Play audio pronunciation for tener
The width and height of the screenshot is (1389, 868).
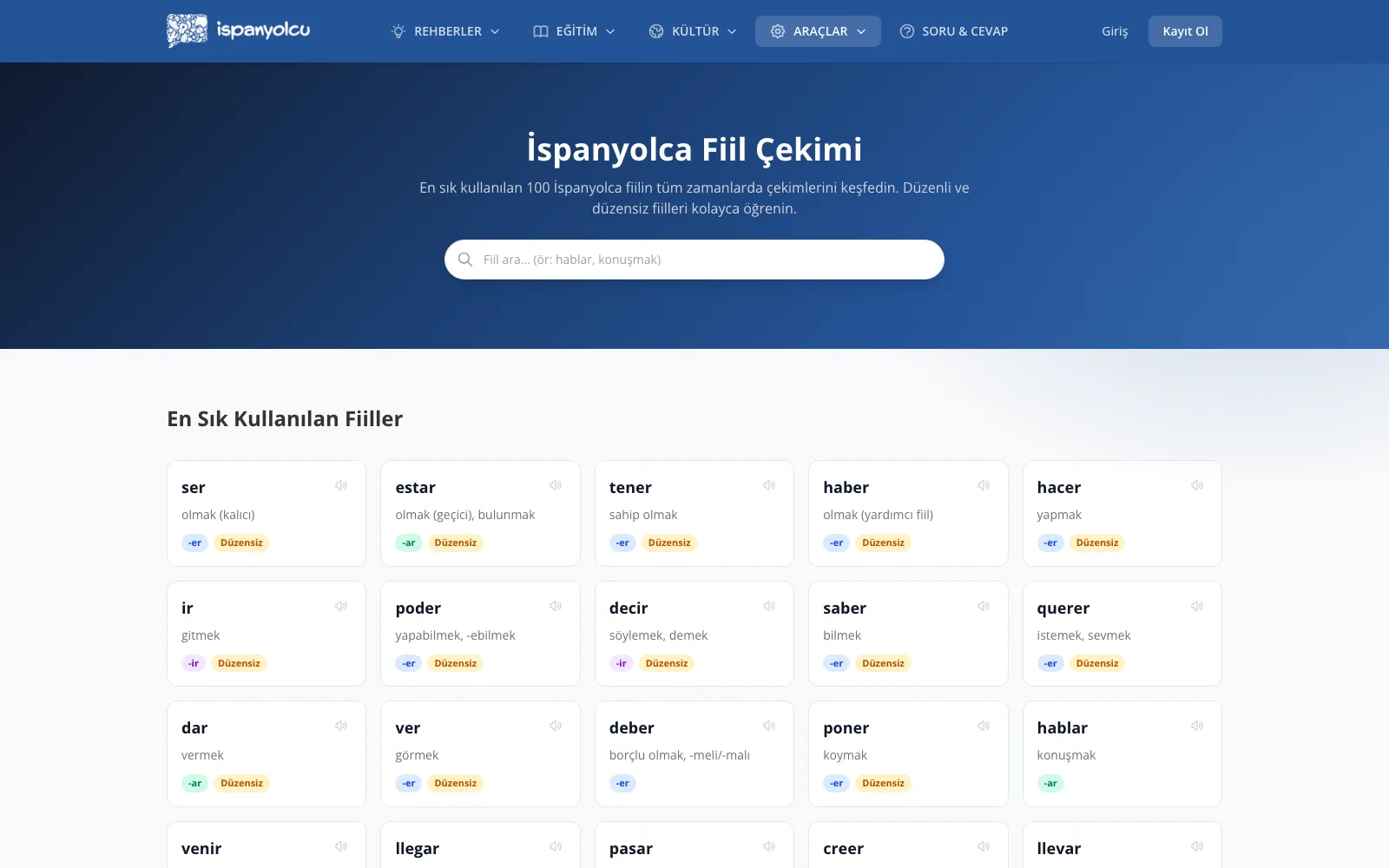(769, 485)
